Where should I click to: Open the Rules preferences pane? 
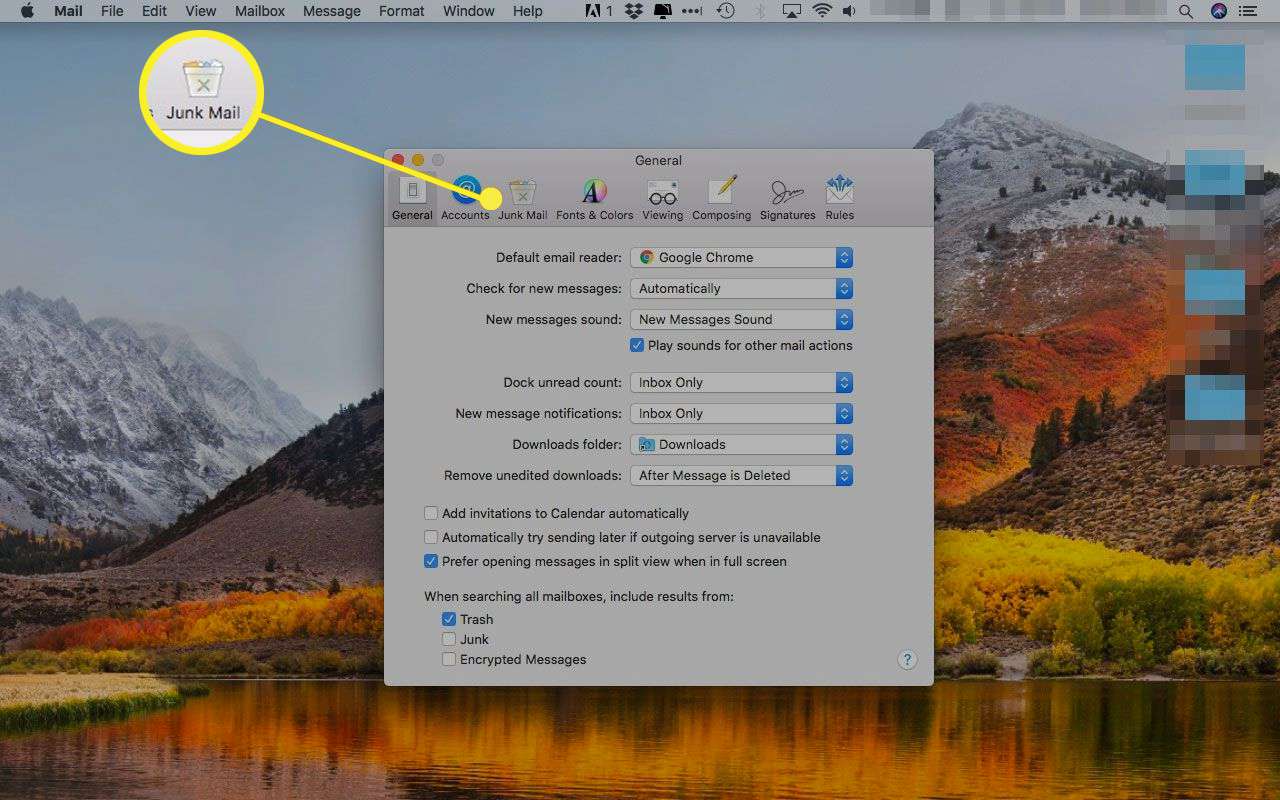click(x=839, y=197)
